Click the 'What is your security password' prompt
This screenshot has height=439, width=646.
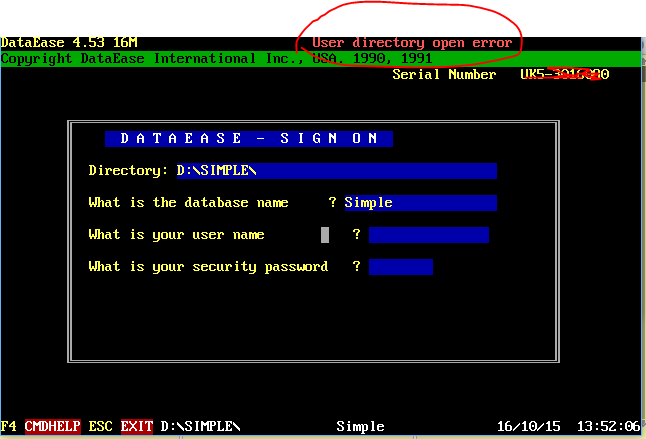208,267
